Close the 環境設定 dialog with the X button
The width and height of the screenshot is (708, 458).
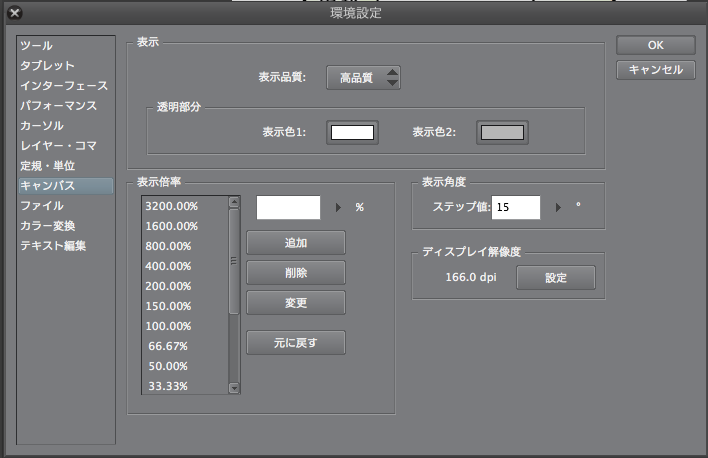click(x=14, y=13)
